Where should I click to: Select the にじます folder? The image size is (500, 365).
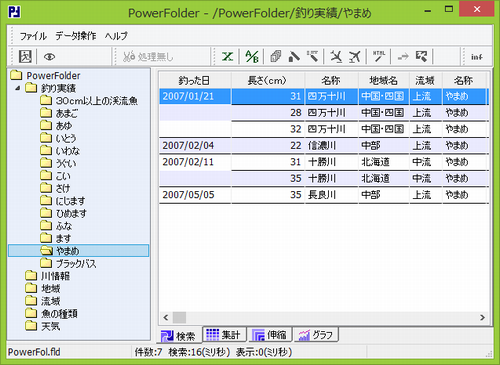click(63, 201)
